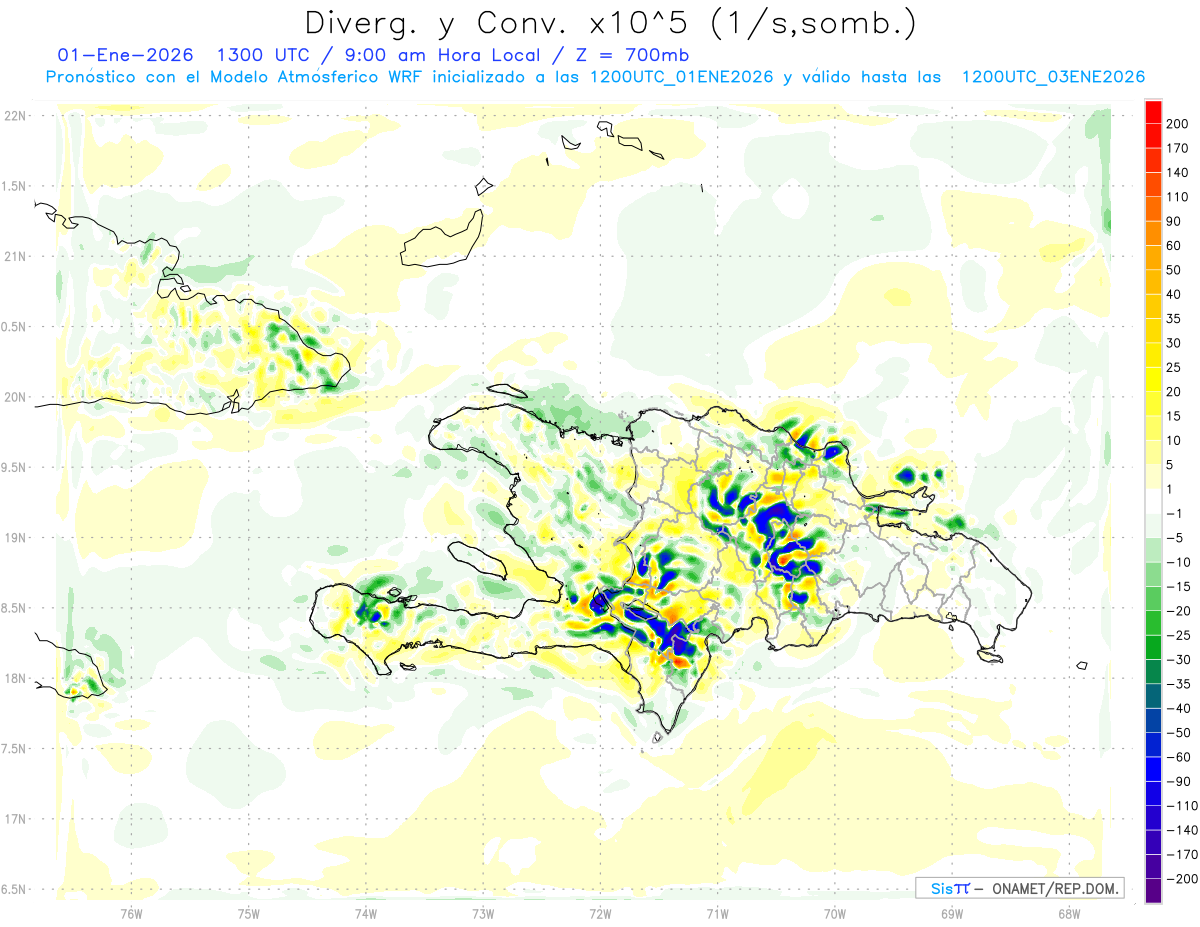Image resolution: width=1200 pixels, height=927 pixels.
Task: Click the valid-until time '1200UTC_03ENE2026'
Action: tap(1053, 77)
